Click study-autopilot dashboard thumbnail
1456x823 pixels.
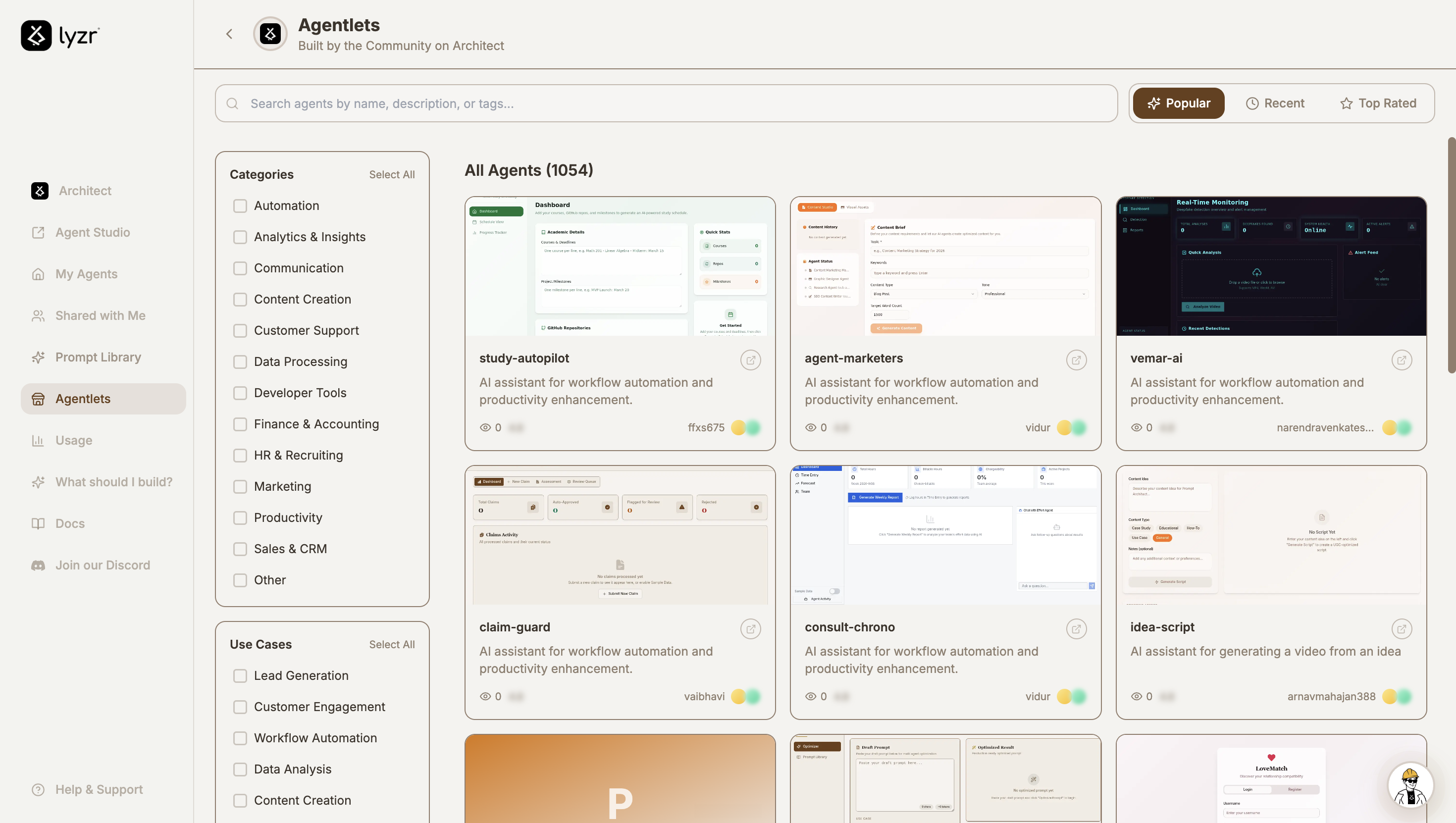point(620,266)
